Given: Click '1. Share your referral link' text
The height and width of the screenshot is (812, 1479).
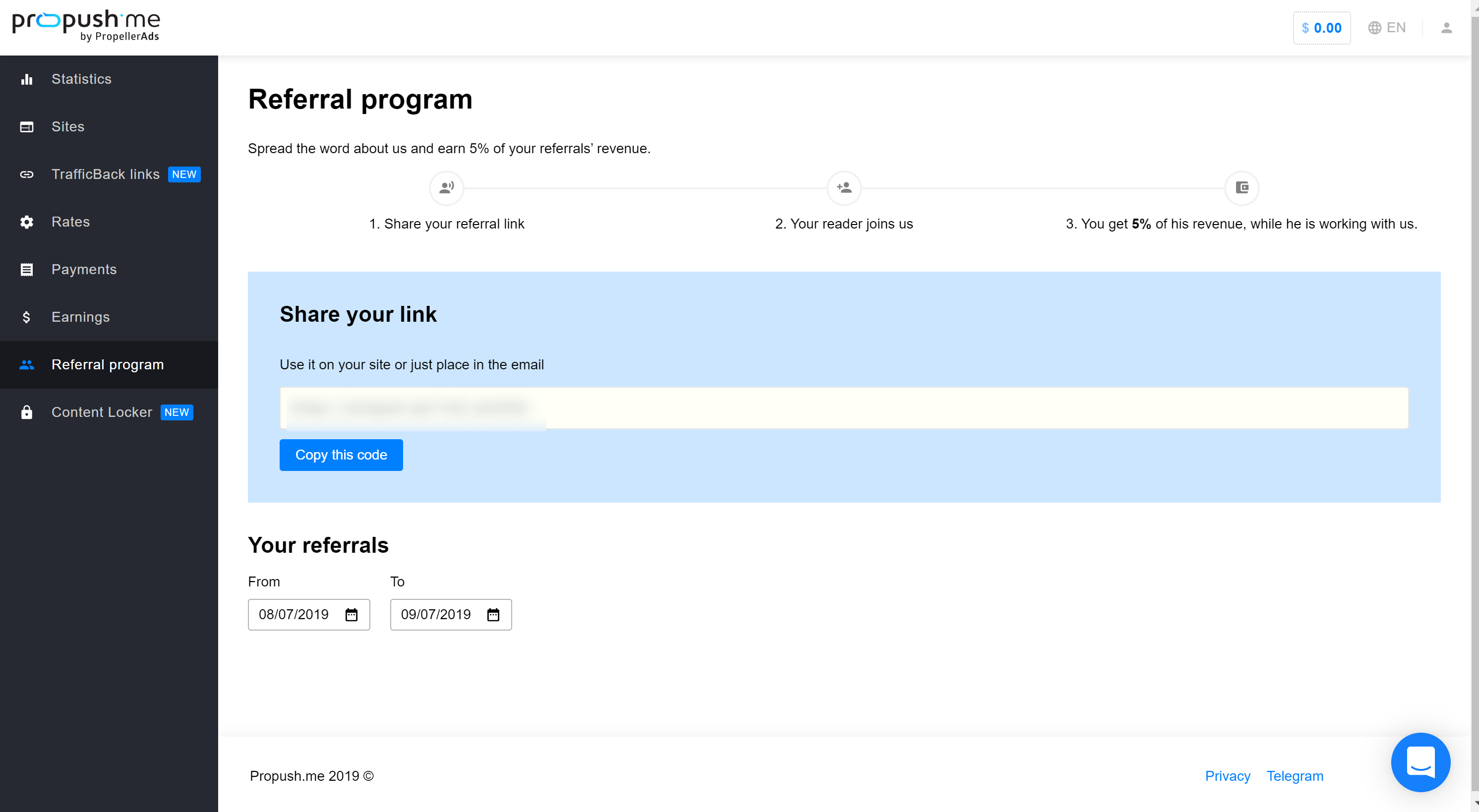Looking at the screenshot, I should point(447,224).
